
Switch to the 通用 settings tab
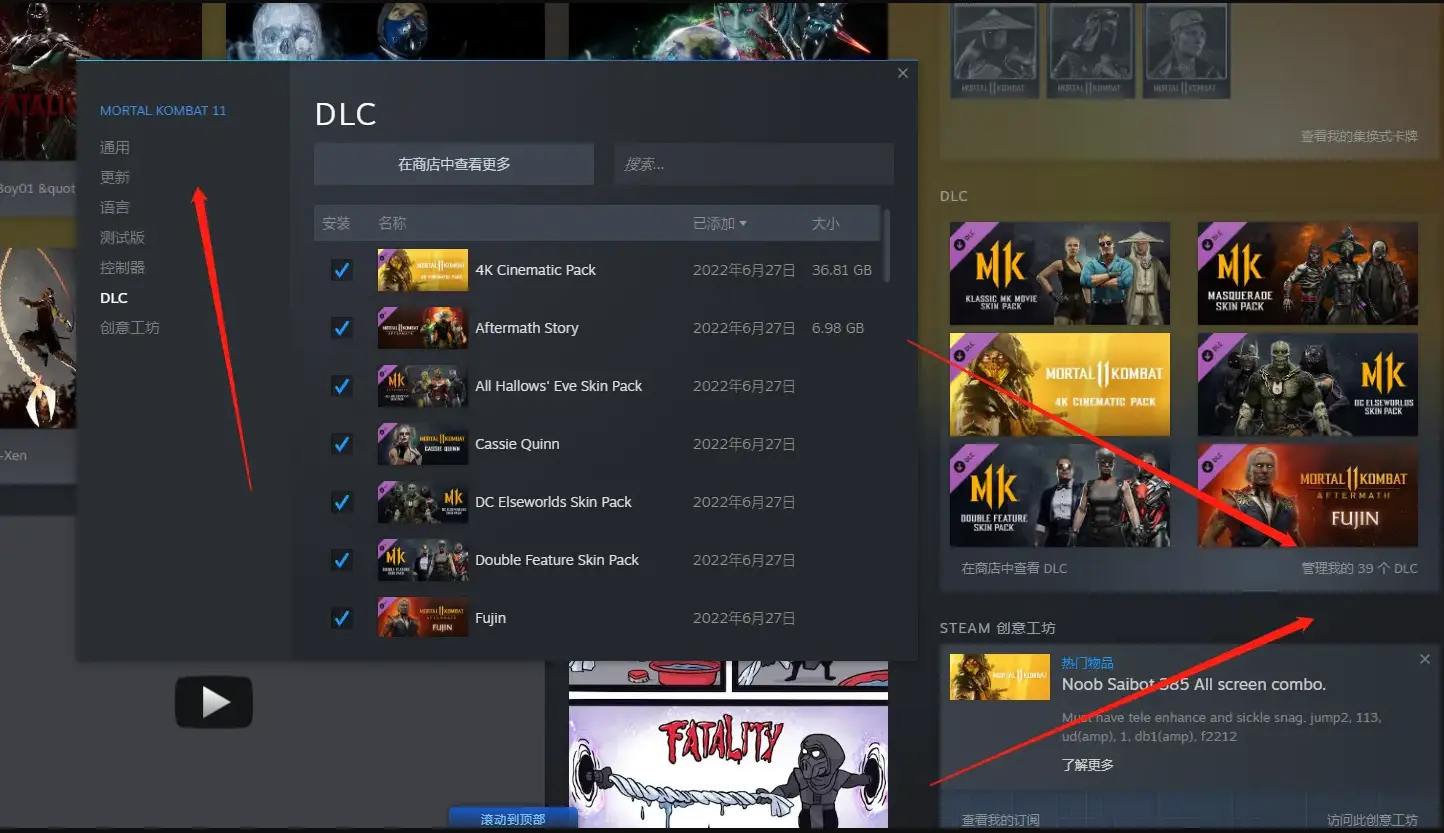[x=115, y=148]
